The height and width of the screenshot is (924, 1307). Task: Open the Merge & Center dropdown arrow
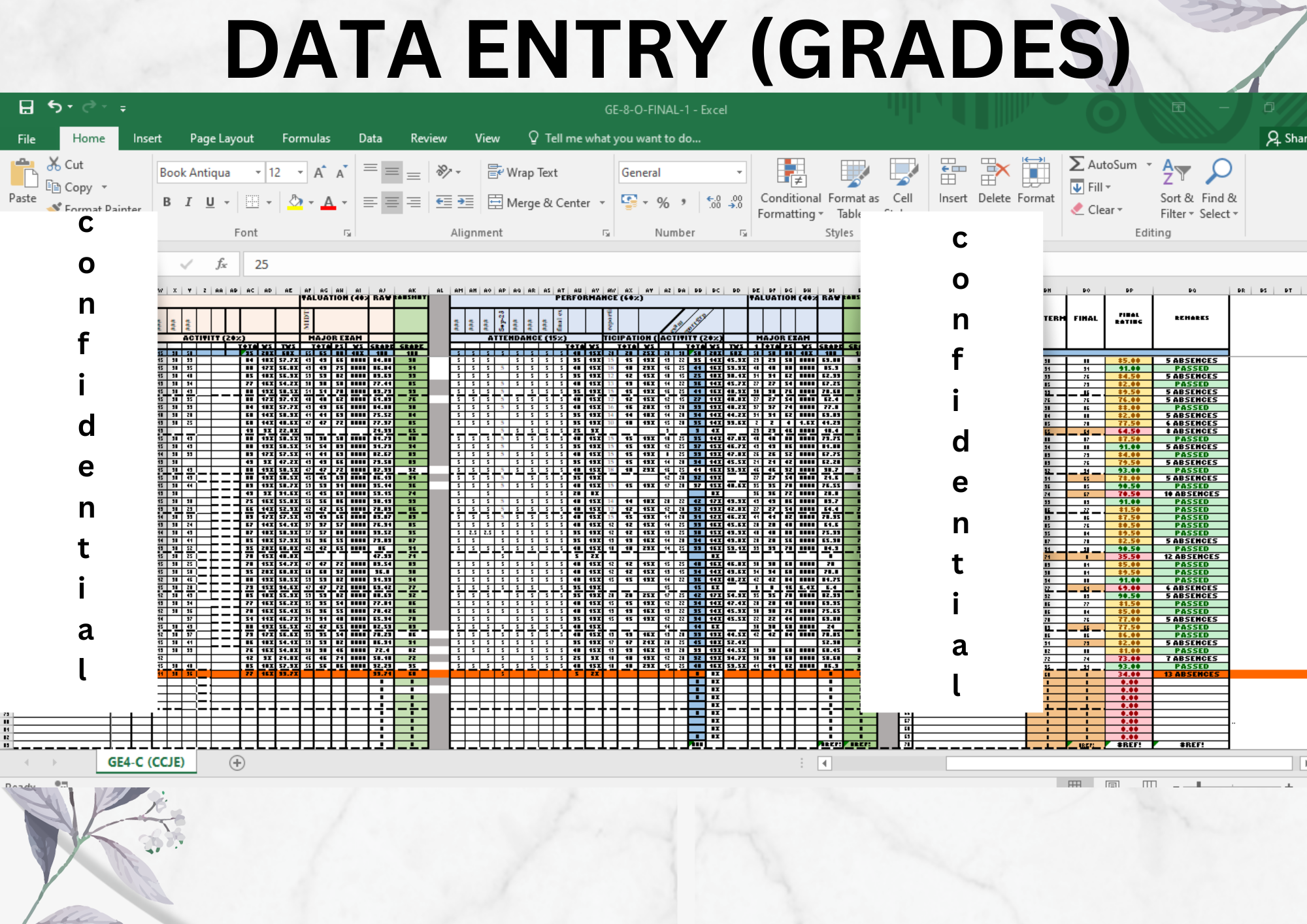pyautogui.click(x=603, y=203)
